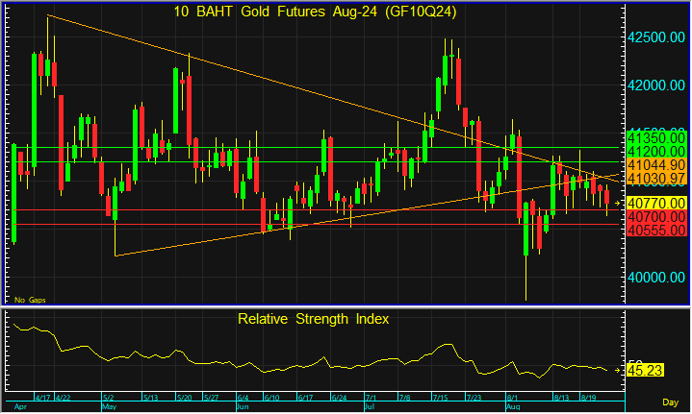This screenshot has width=692, height=414.
Task: Click the yellow last-price arrow marker
Action: [x=620, y=203]
